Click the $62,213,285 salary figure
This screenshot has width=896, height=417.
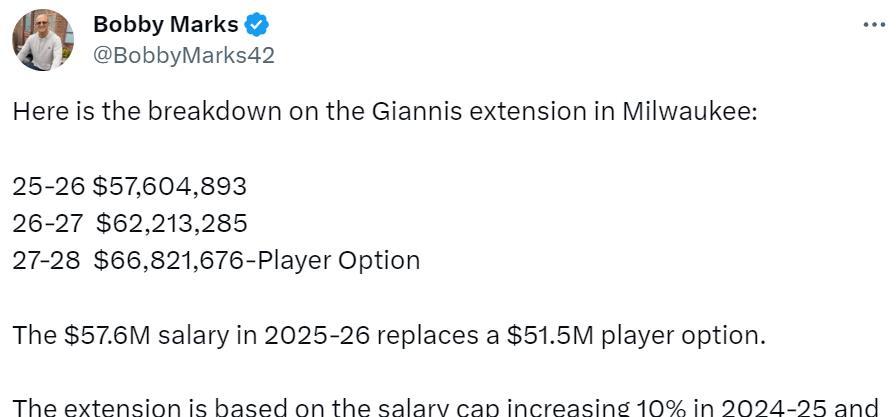tap(171, 223)
